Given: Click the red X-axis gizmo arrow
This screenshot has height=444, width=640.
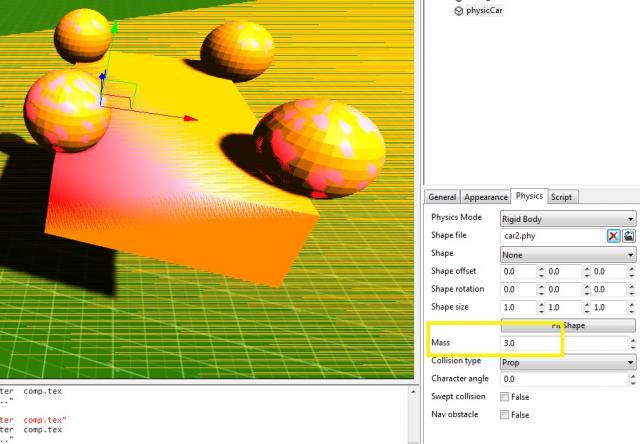Looking at the screenshot, I should click(190, 118).
